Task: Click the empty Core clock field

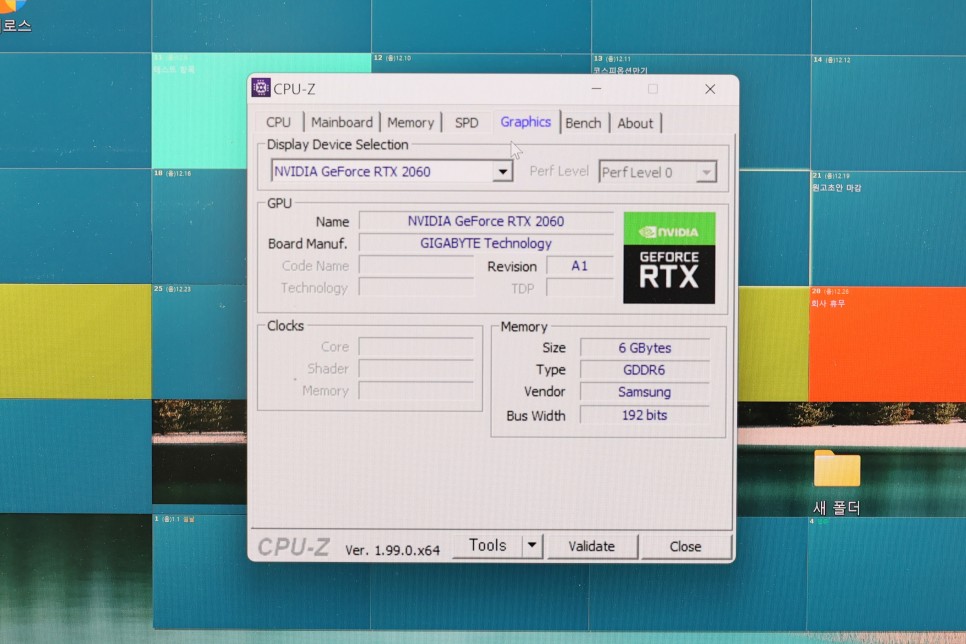Action: (x=416, y=347)
